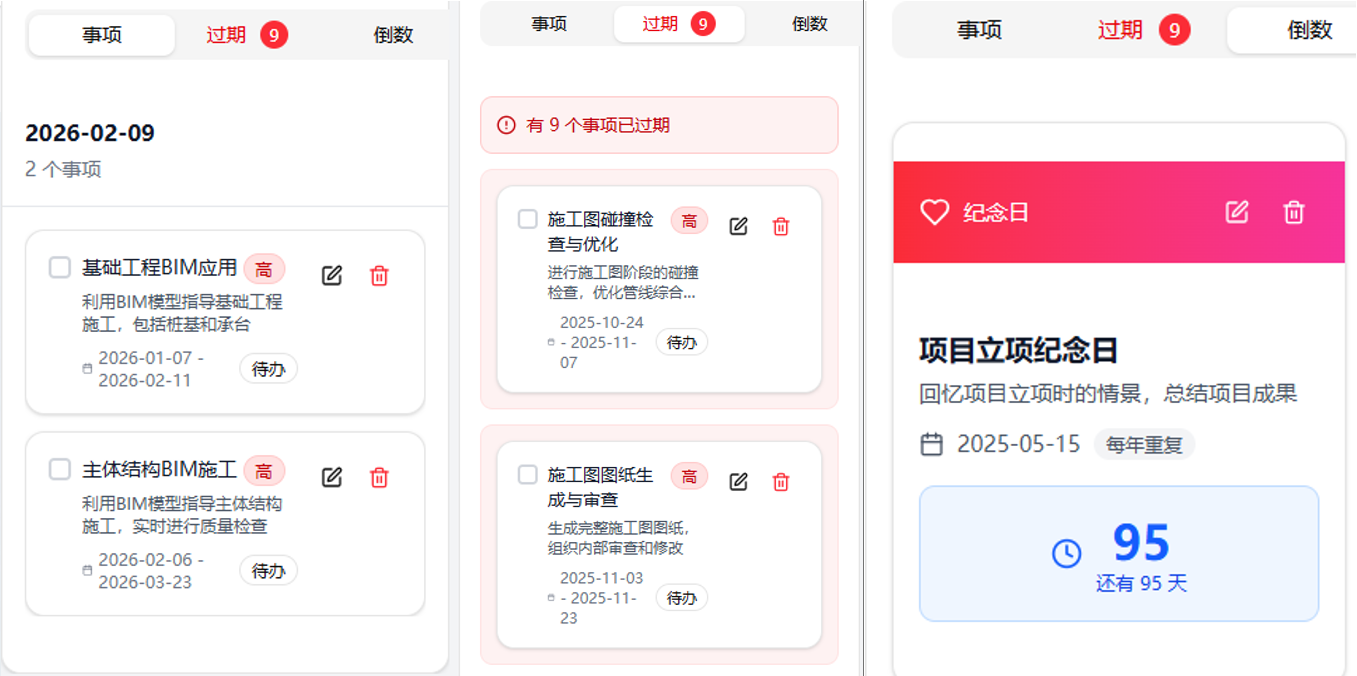1357x676 pixels.
Task: Click the 每年重复 tag
Action: pos(1144,445)
